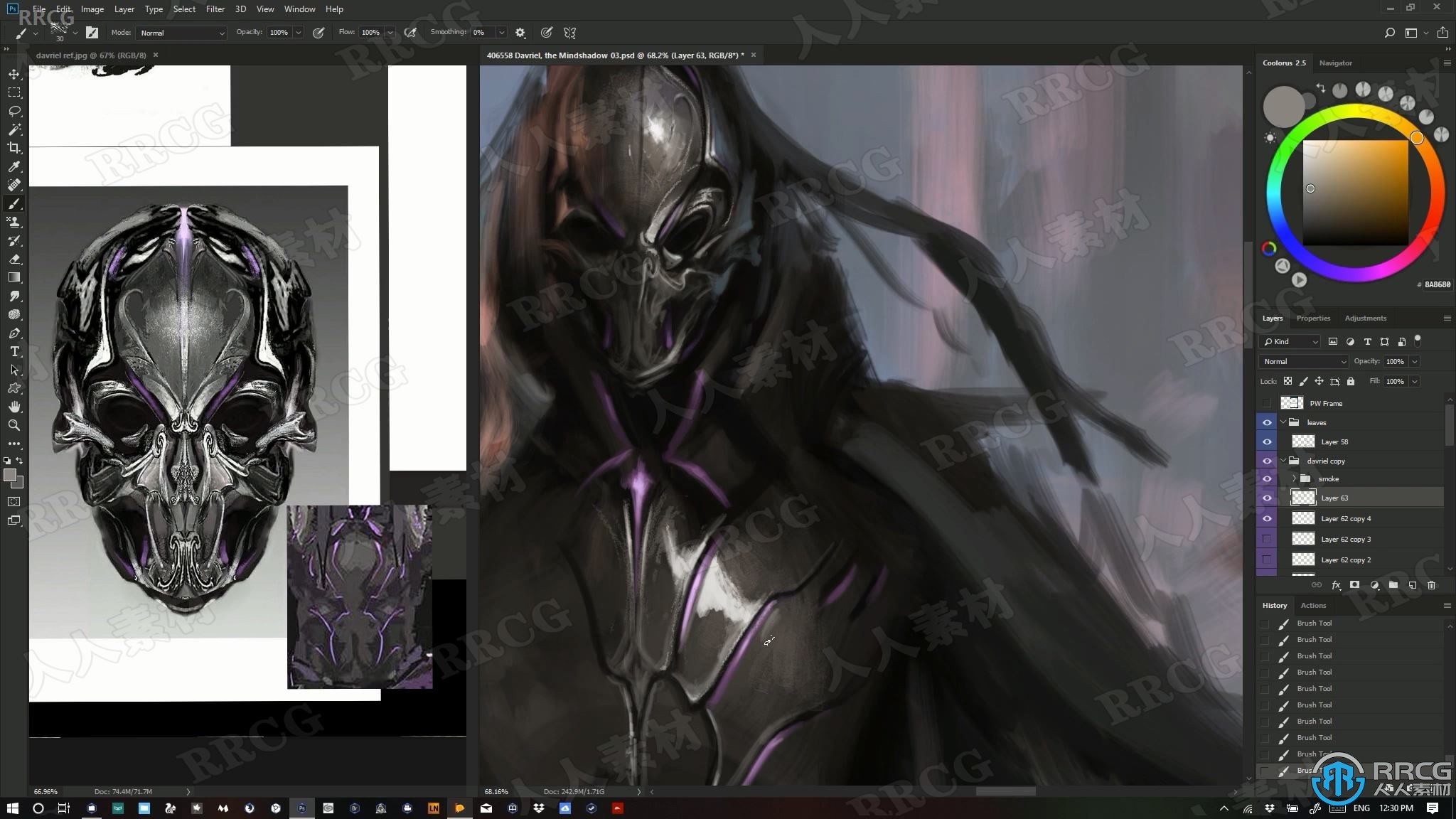Open the Brush Mode dropdown
Screen dimensions: 1456x819
click(x=180, y=33)
